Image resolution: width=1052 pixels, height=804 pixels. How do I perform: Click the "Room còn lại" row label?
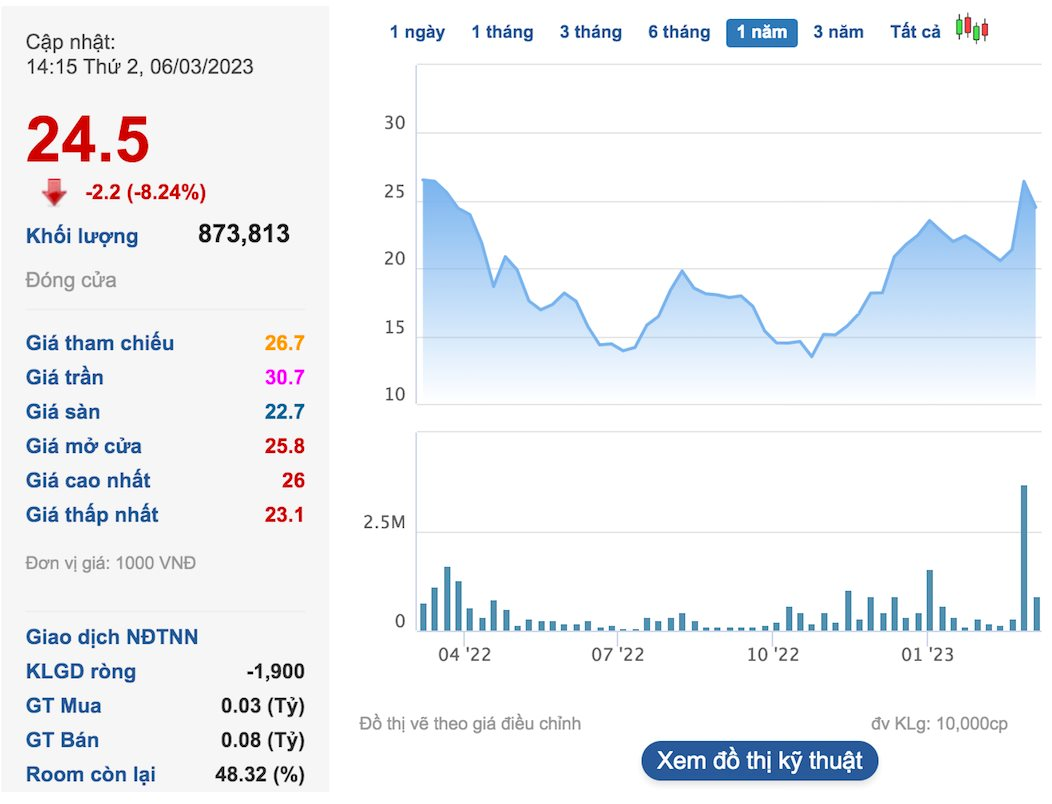[90, 775]
